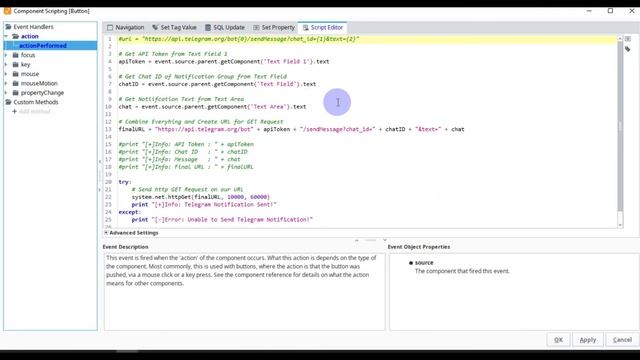
Task: Maximize the Component Scripting window
Action: point(610,11)
